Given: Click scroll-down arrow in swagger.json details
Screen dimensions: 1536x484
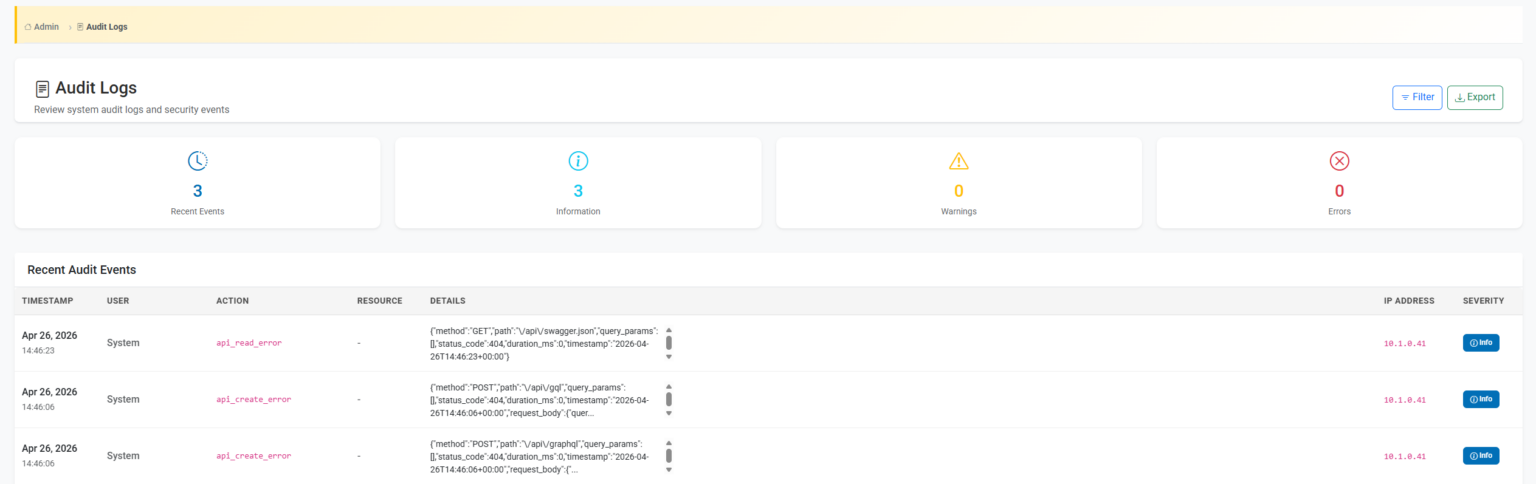Looking at the screenshot, I should (x=669, y=356).
